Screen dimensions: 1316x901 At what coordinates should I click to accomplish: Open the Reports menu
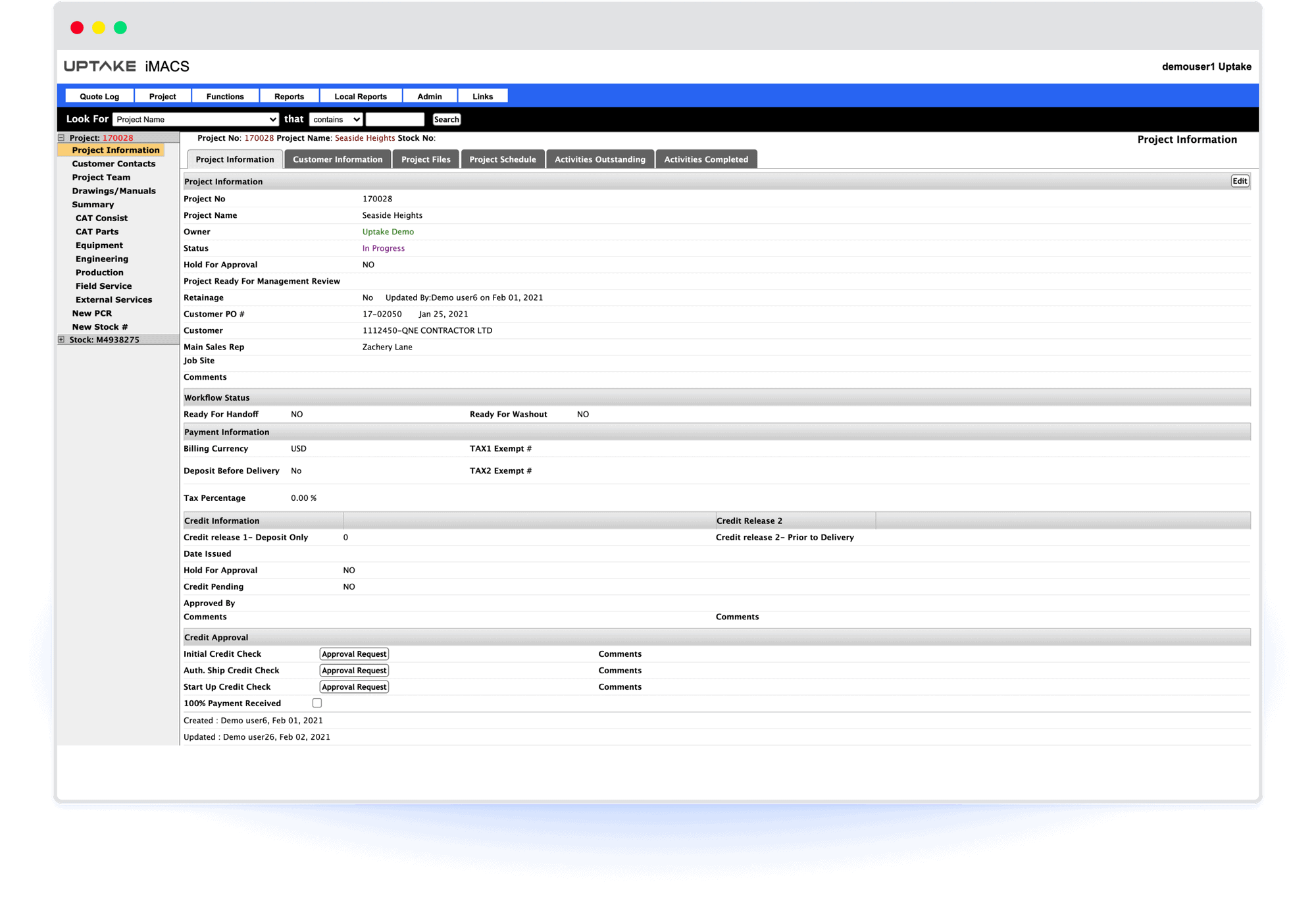(x=289, y=96)
